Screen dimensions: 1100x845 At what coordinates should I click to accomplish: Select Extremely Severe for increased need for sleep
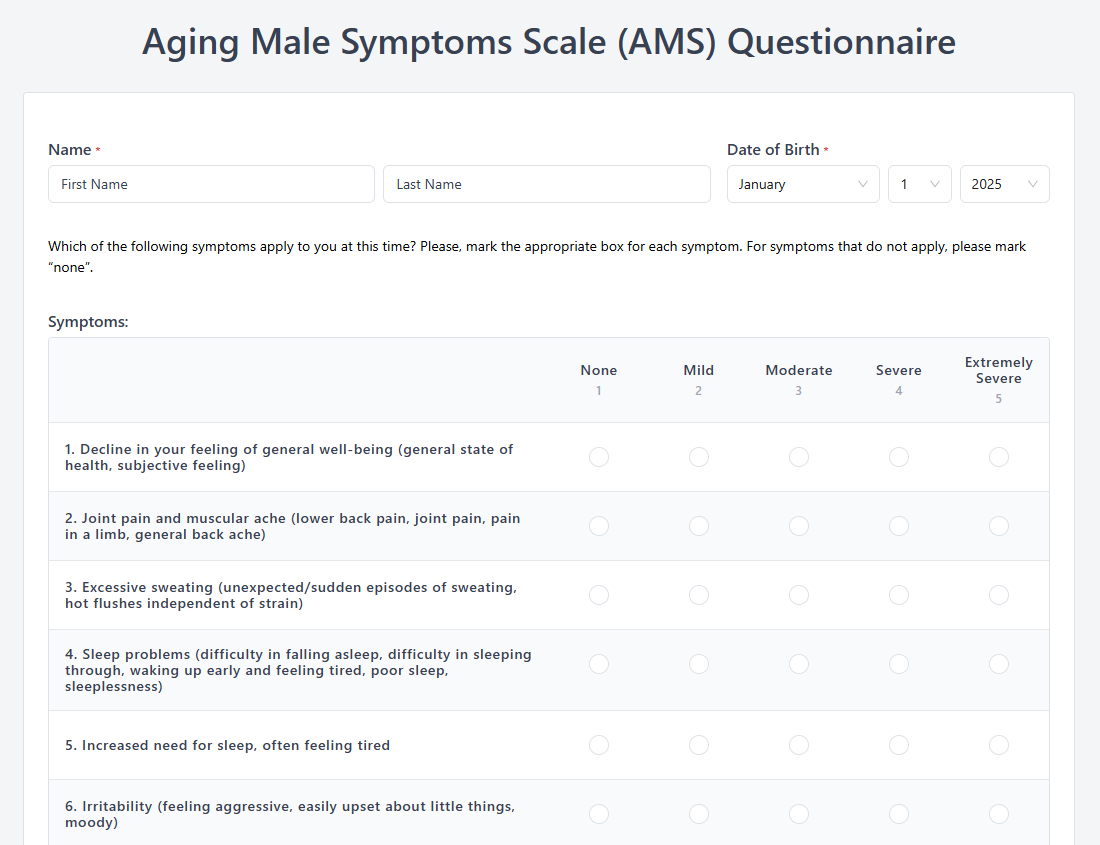[x=999, y=745]
